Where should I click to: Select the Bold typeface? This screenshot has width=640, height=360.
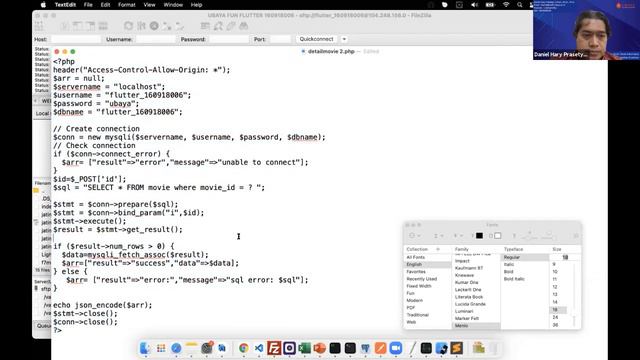(x=508, y=271)
